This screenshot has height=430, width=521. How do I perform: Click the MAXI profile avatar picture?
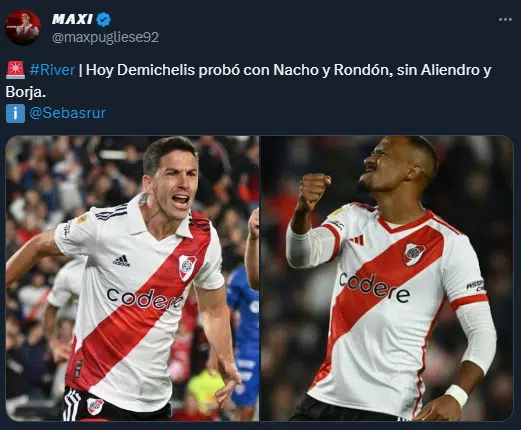[23, 28]
